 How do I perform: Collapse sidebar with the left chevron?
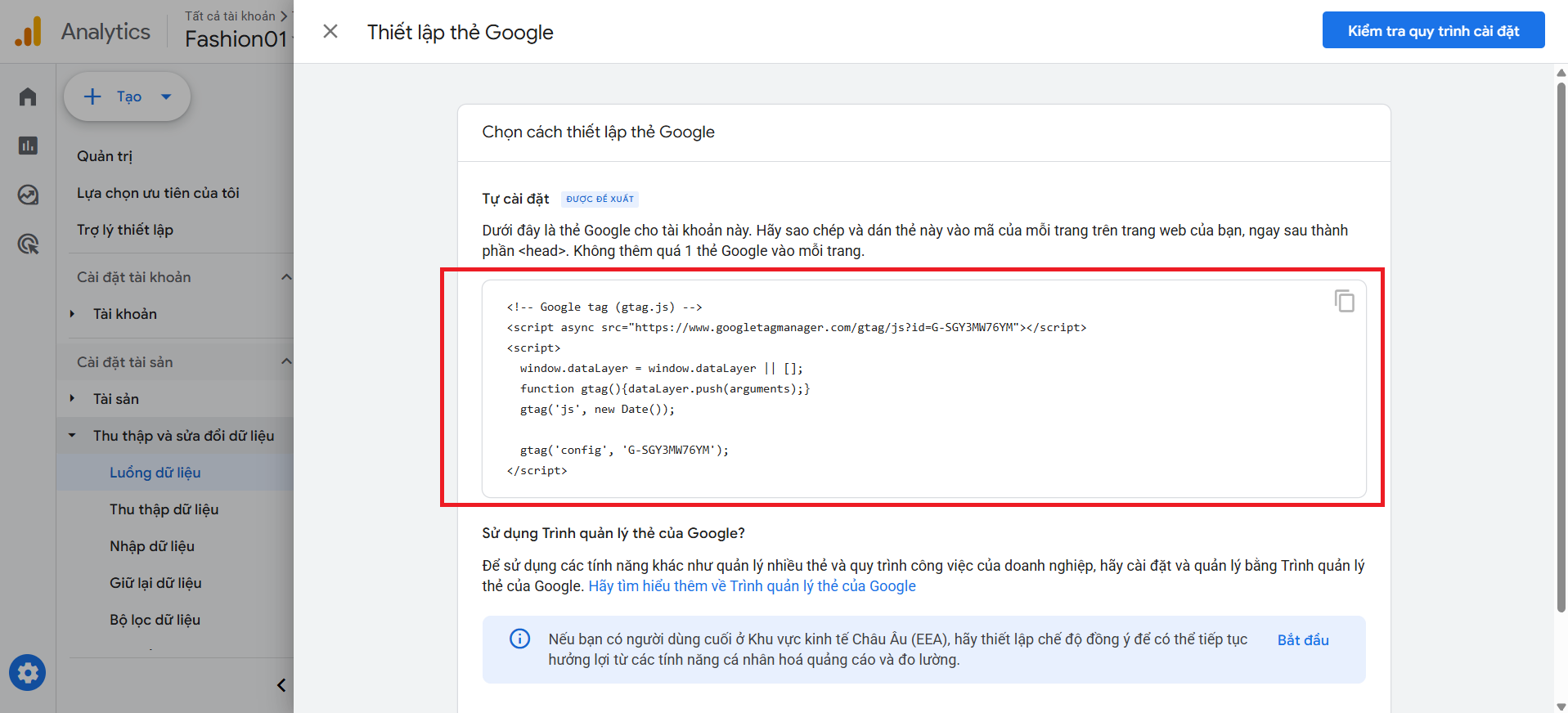[x=281, y=685]
